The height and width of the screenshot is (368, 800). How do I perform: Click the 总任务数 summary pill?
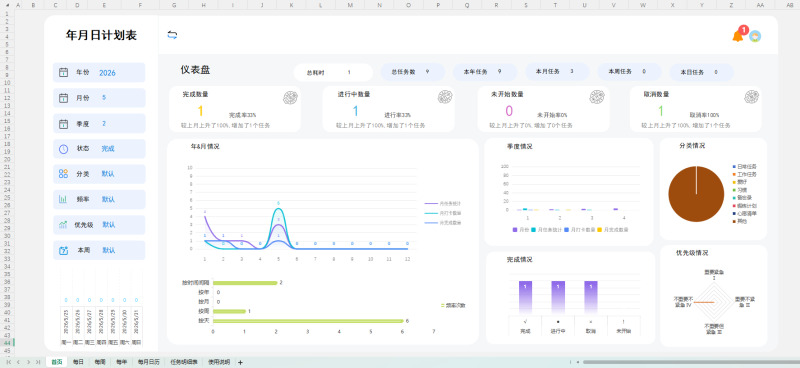point(412,72)
